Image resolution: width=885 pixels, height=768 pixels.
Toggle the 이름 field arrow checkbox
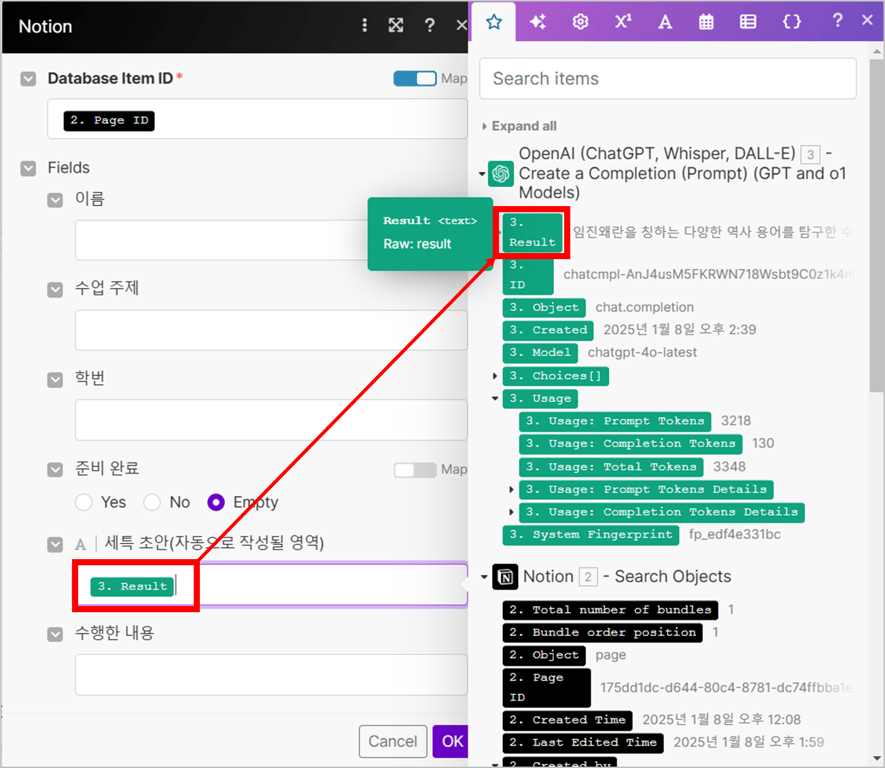[x=55, y=200]
